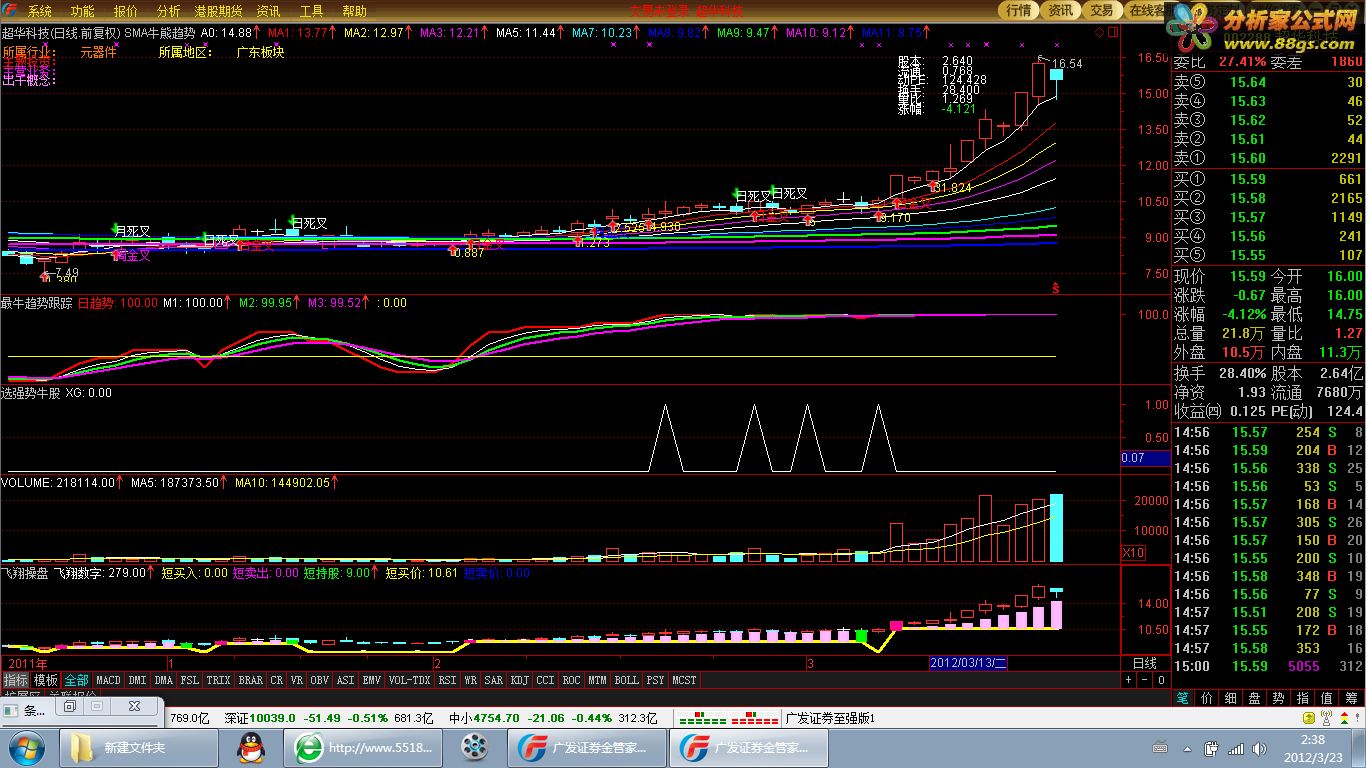Select the 笔 tab in quote panel
1366x768 pixels.
[x=1182, y=698]
